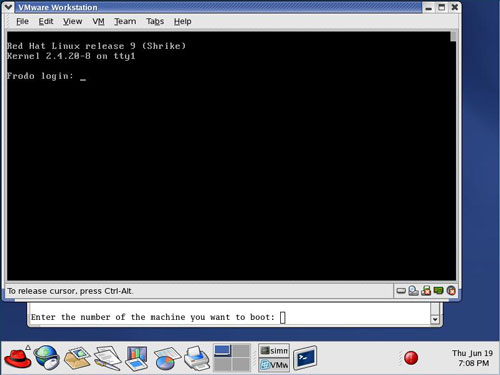
Task: Minimize the VMware Workstation window
Action: point(429,7)
